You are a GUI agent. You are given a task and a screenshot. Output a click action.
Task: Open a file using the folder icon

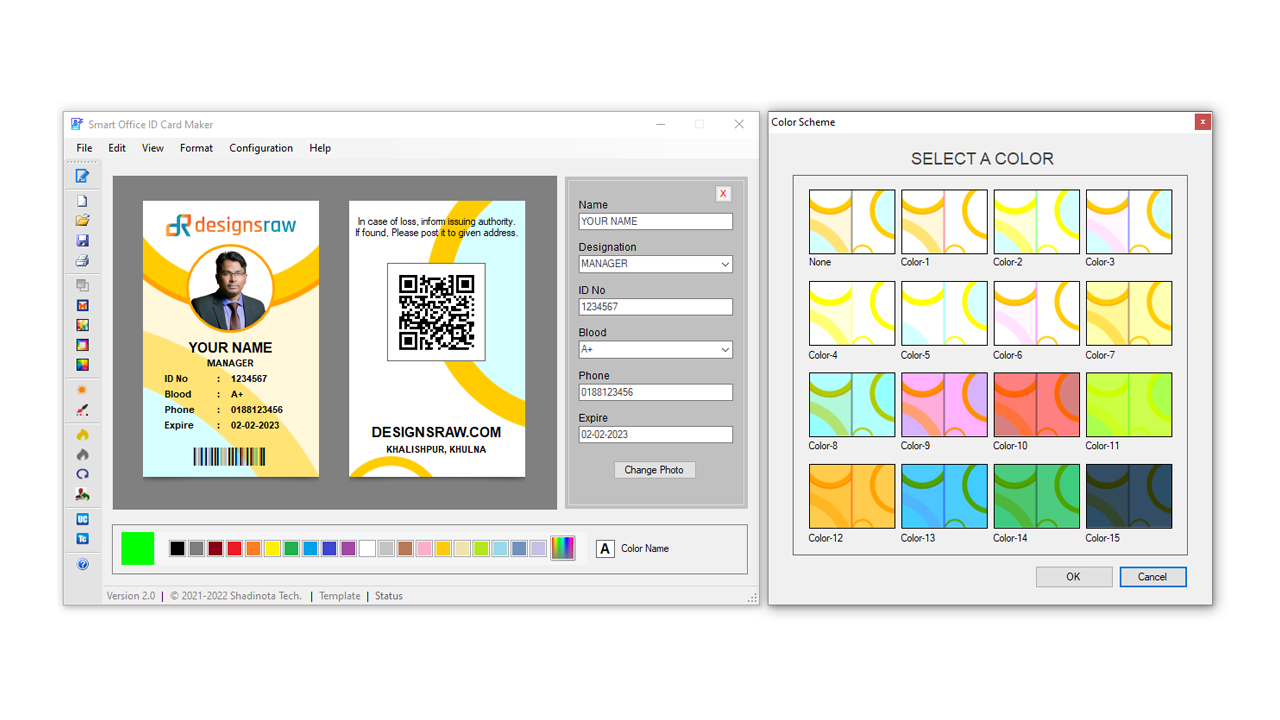82,220
